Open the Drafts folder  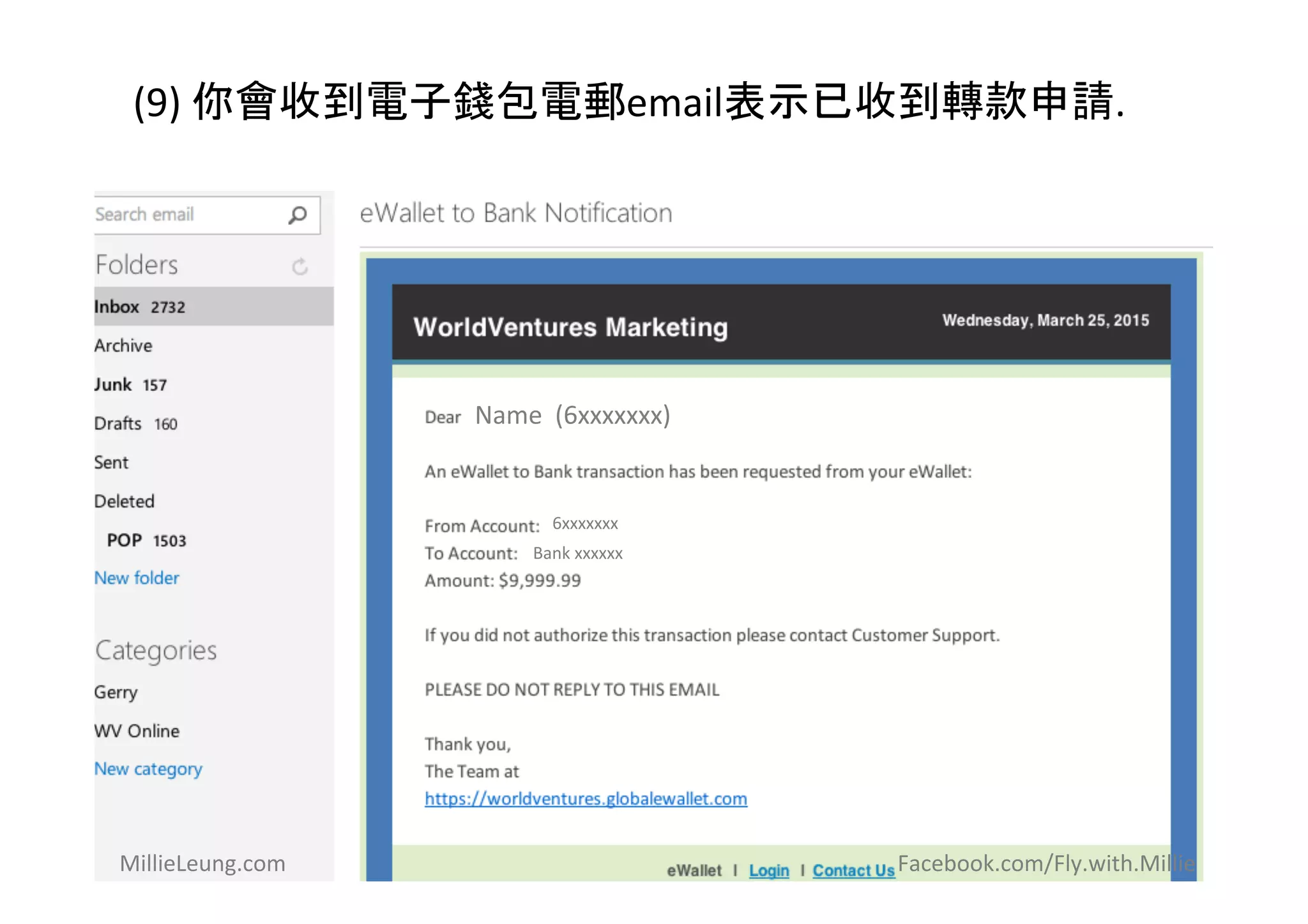pos(135,423)
